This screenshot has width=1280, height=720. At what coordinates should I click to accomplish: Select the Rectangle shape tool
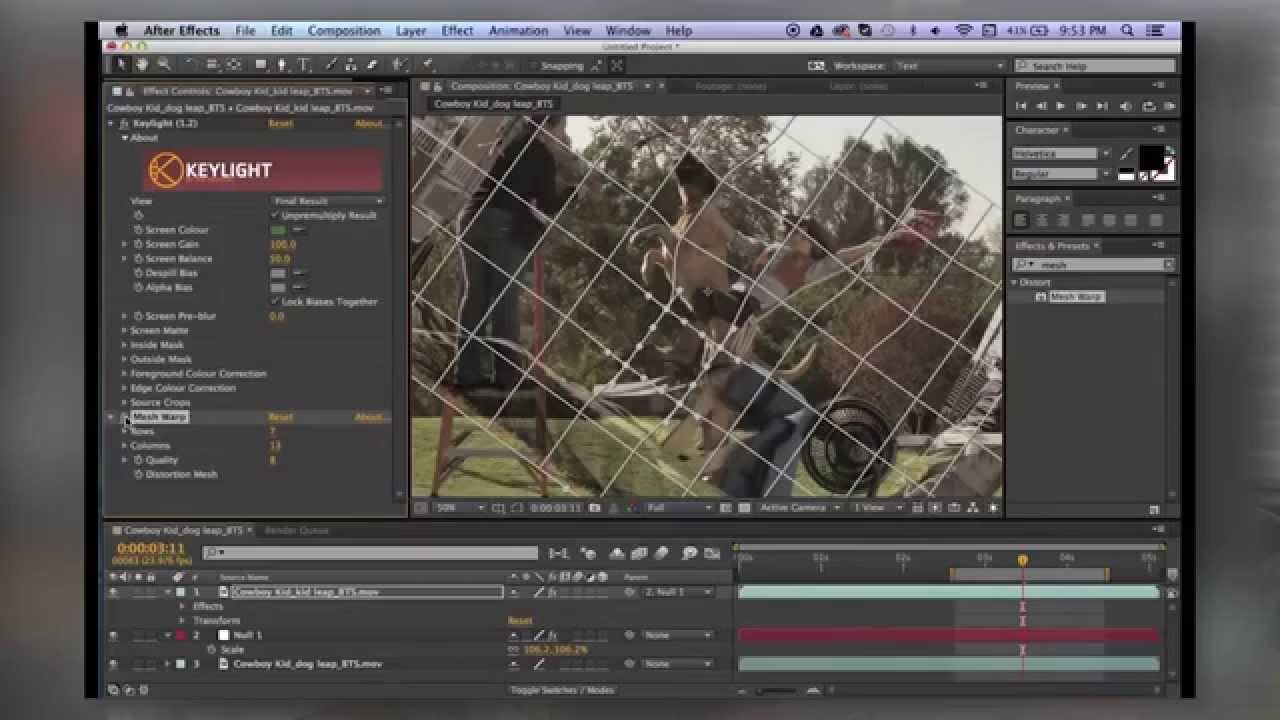261,65
